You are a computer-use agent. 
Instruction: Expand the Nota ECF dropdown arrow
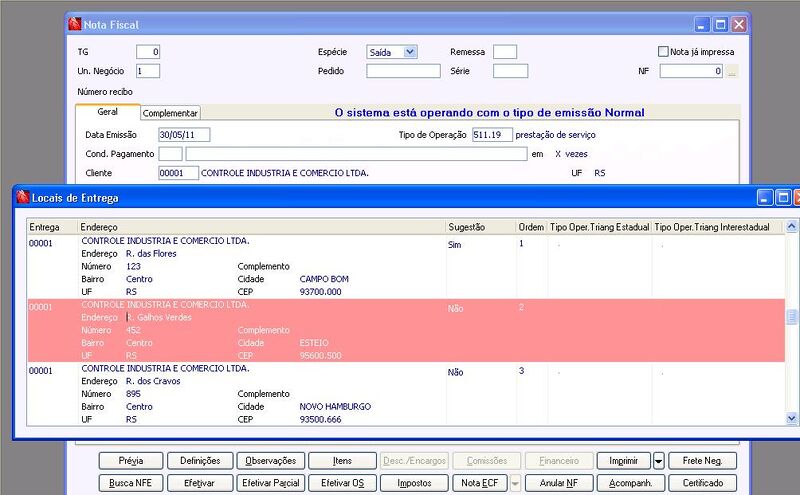point(515,483)
